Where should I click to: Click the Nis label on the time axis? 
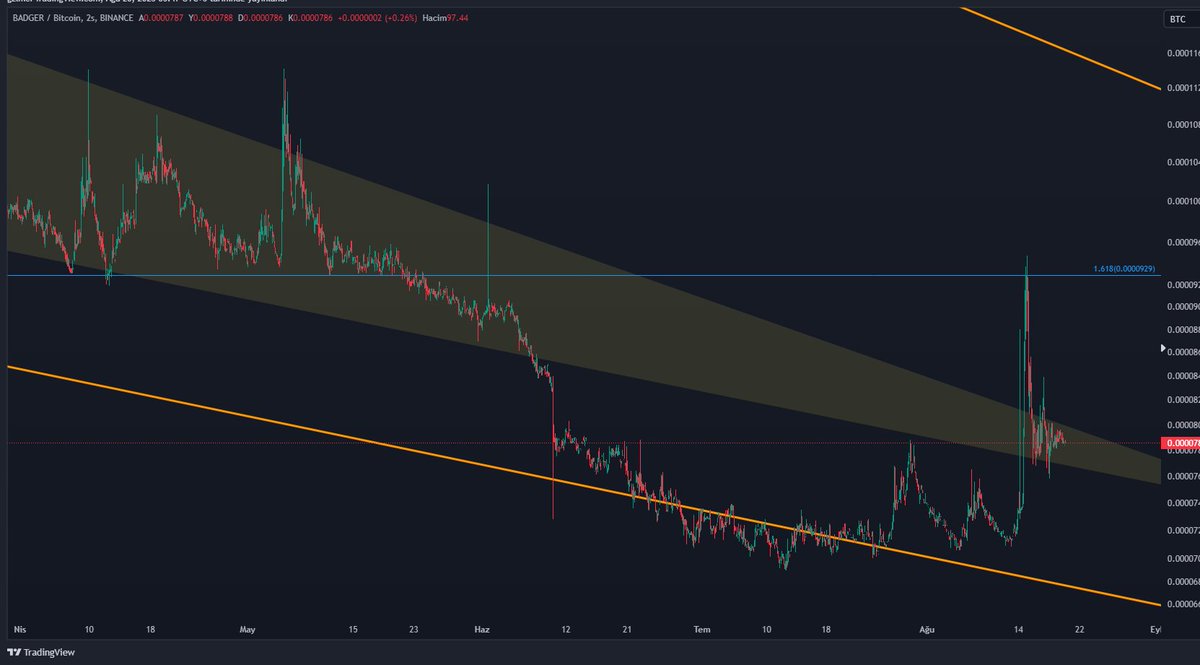18,629
